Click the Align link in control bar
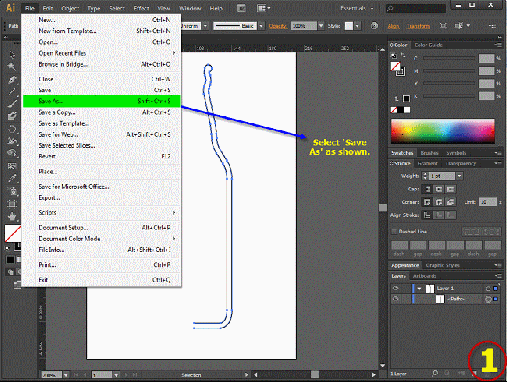 tap(393, 26)
